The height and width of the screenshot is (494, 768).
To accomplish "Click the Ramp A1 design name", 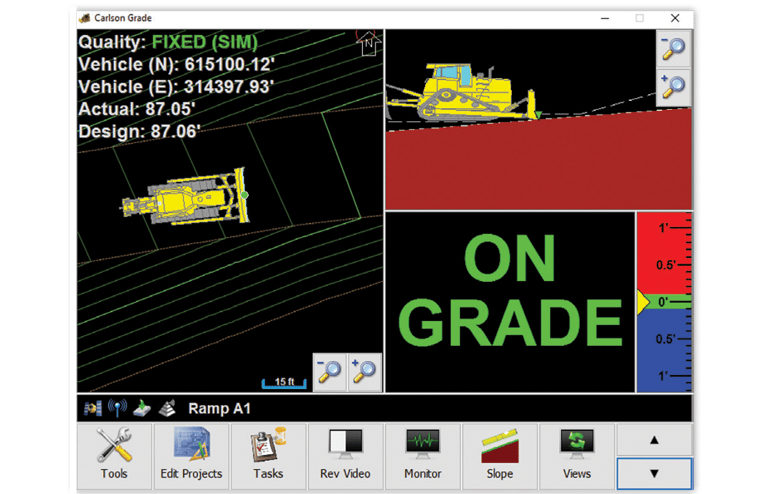I will (219, 408).
